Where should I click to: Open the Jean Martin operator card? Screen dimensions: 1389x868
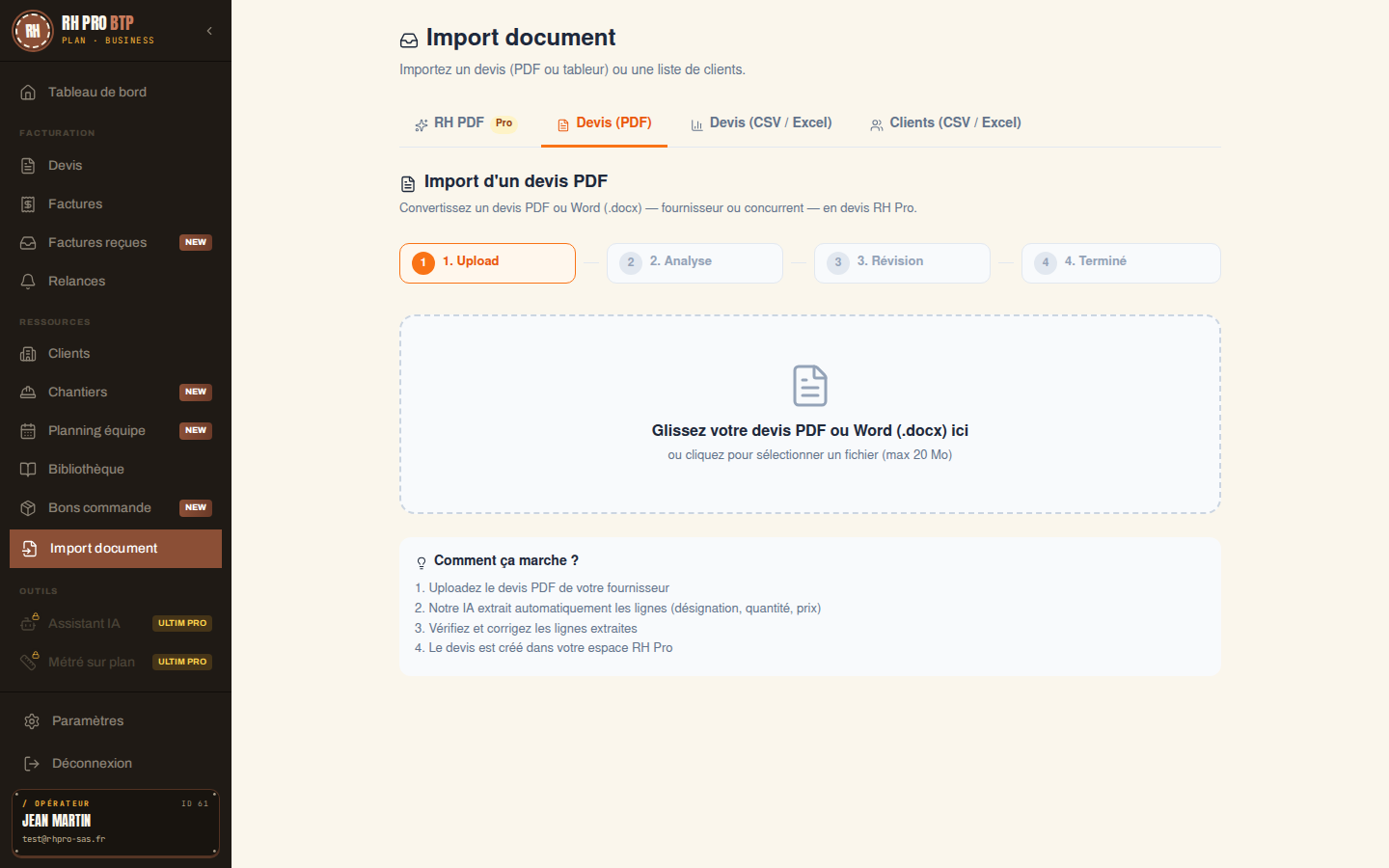click(116, 824)
